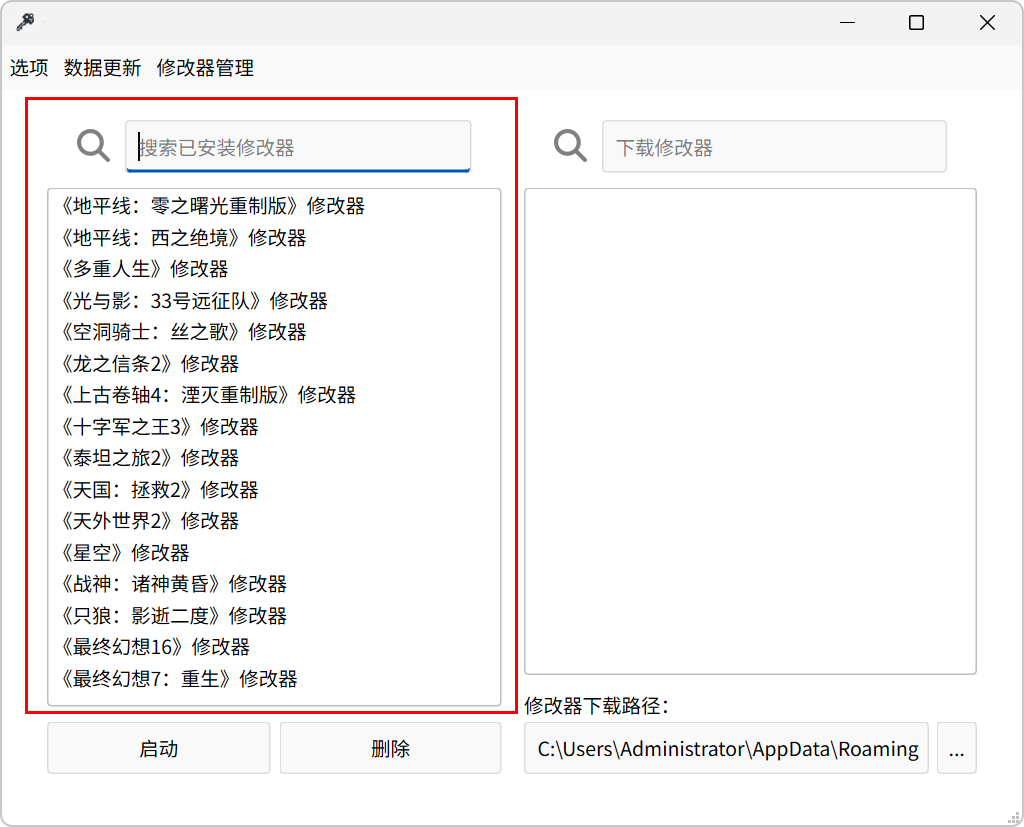
Task: Select 《地平线：西之绝境》修改器
Action: click(274, 238)
